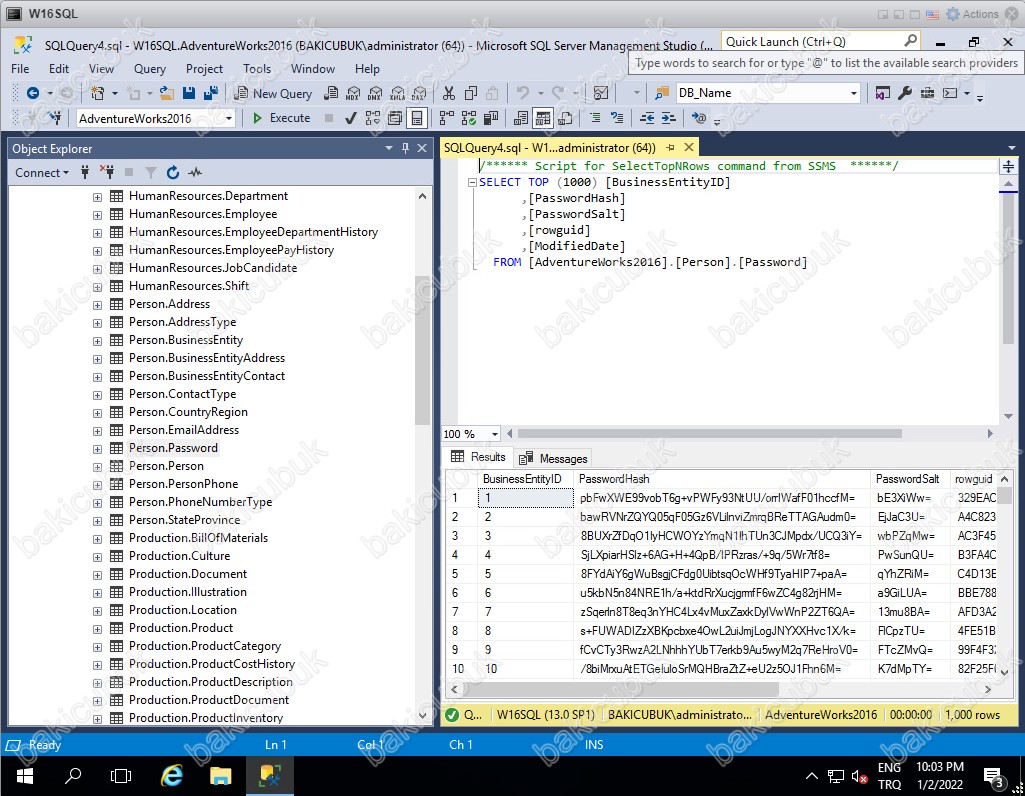Click the results grid horizontal scrollbar
The width and height of the screenshot is (1025, 796).
pos(620,689)
